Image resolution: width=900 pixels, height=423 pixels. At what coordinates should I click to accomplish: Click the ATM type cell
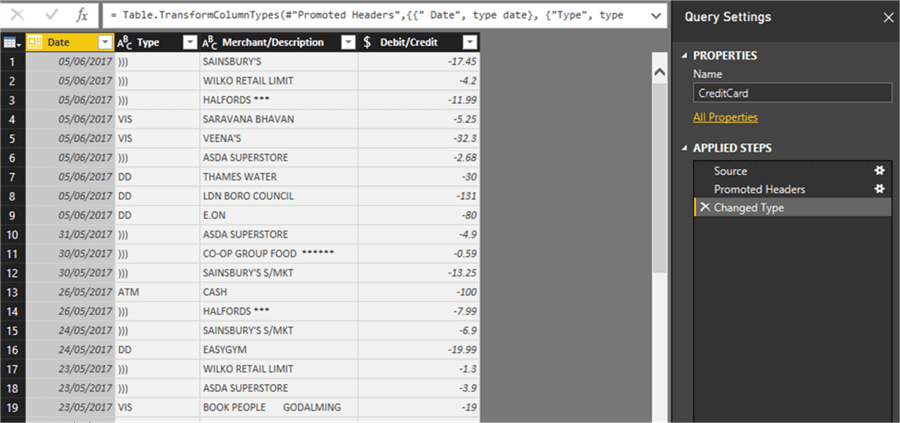point(157,292)
